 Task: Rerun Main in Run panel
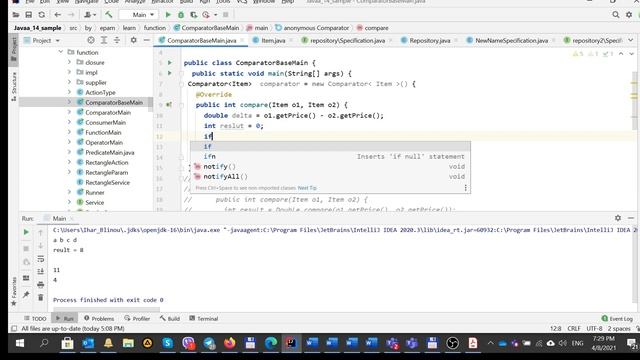point(26,232)
